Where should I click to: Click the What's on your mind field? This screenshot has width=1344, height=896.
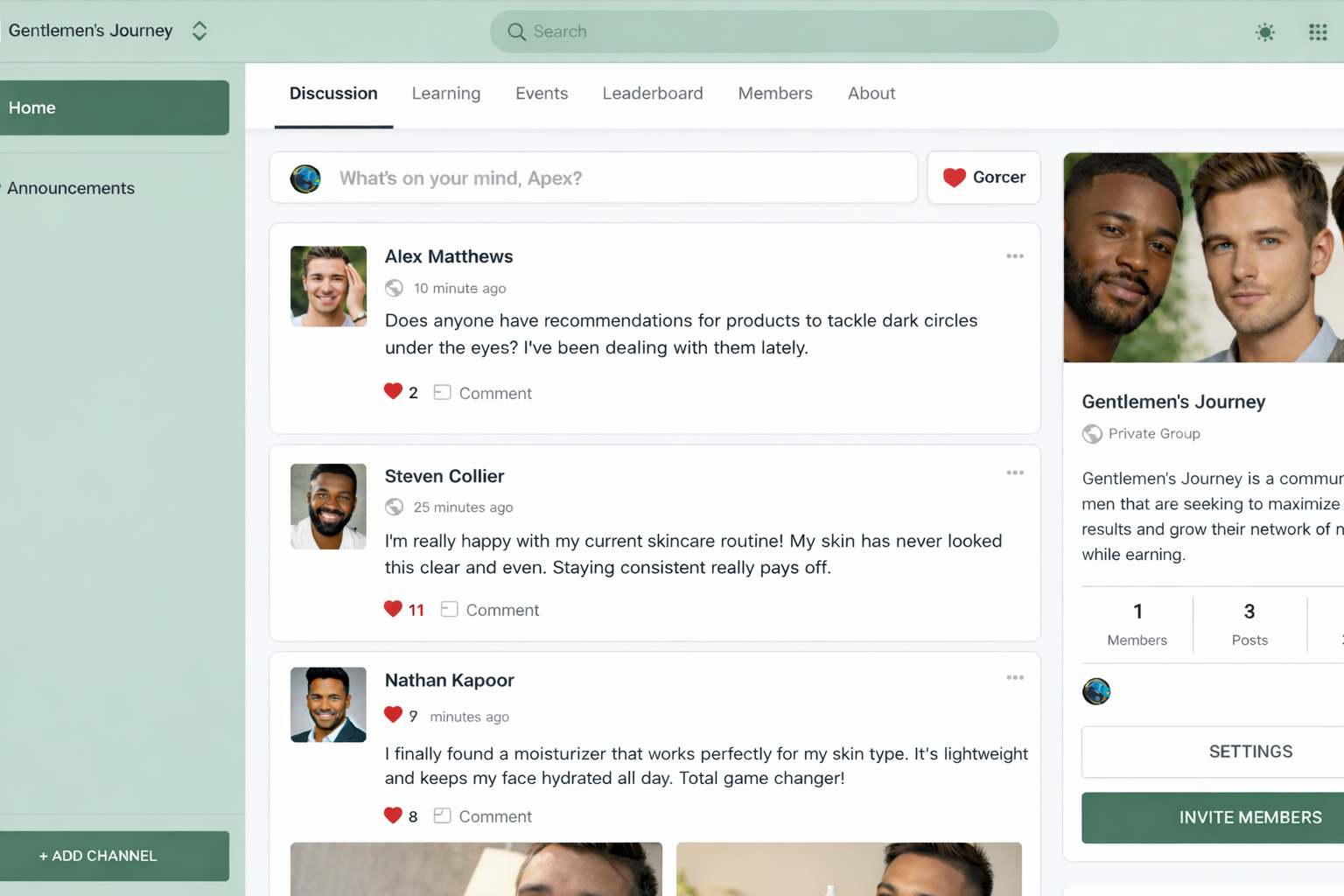pos(593,178)
